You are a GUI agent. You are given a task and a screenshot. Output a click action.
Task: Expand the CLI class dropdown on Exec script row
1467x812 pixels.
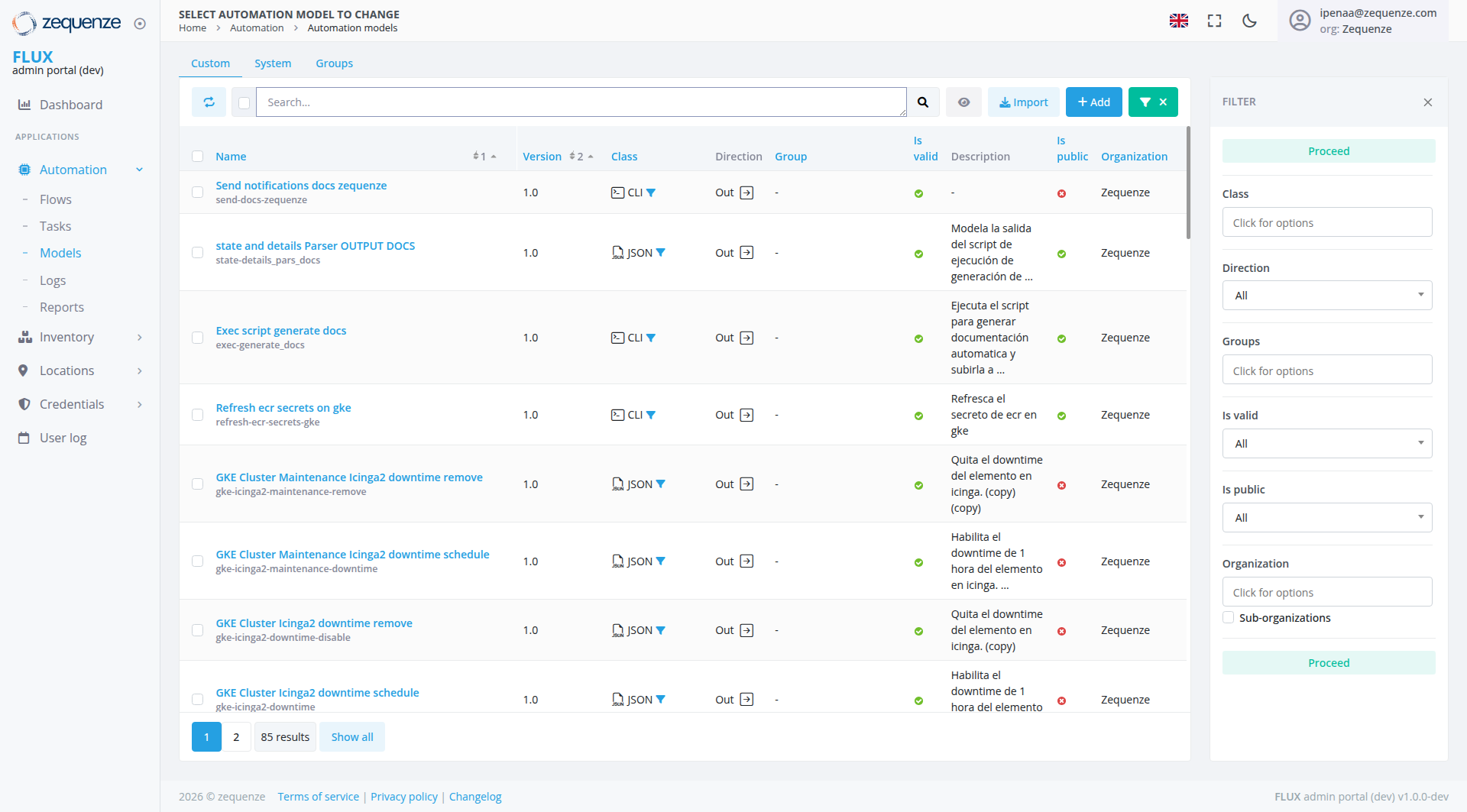(651, 337)
